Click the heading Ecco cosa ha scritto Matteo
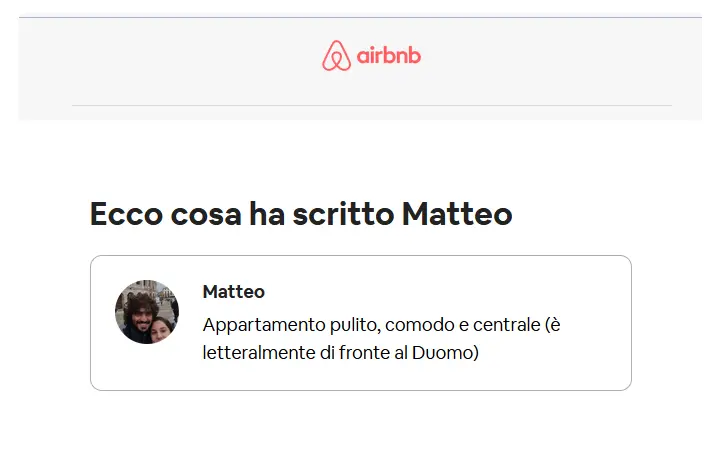Screen dimensions: 720x453 tap(301, 214)
